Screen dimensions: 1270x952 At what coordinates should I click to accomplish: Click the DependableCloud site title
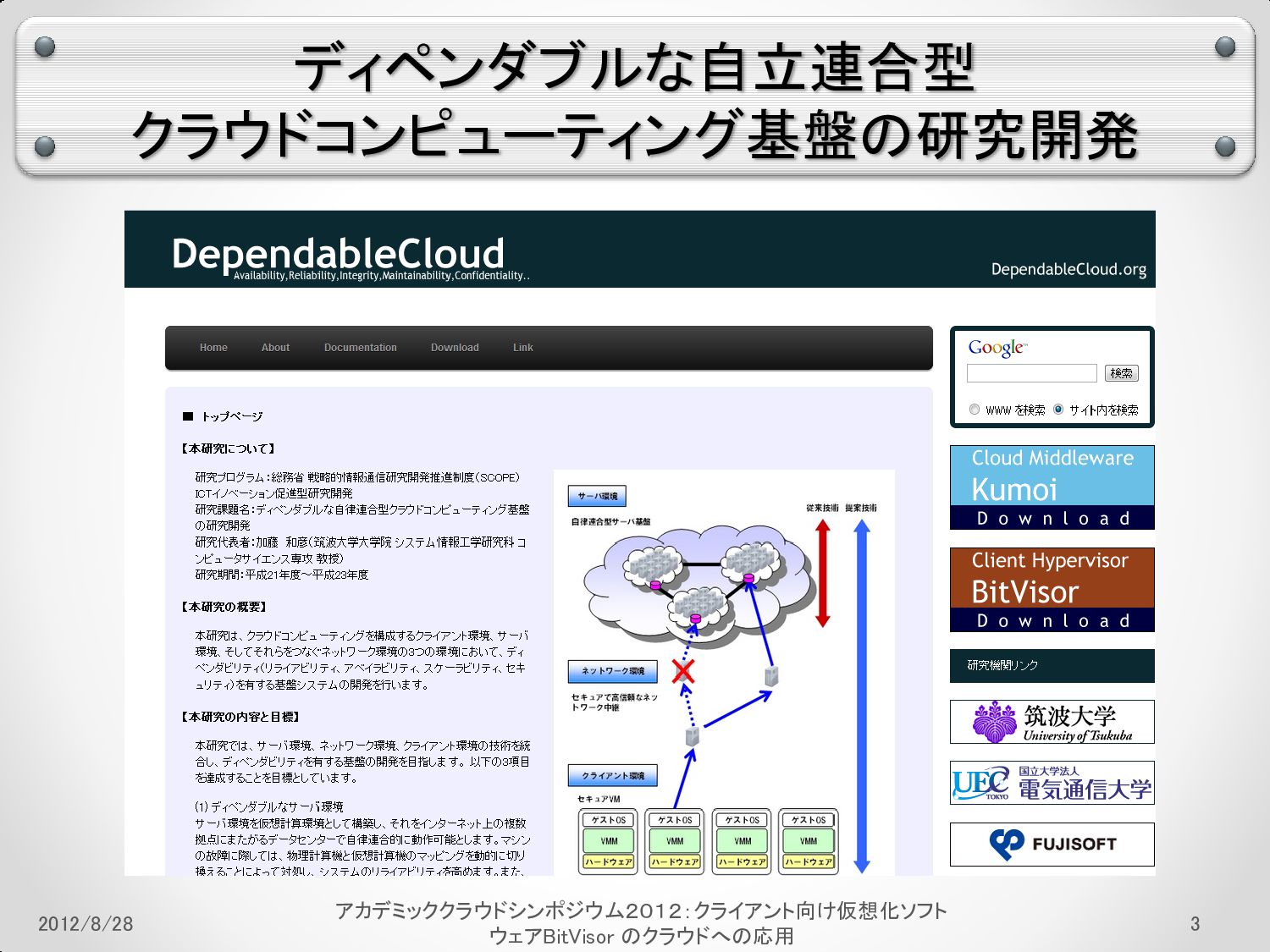tap(338, 253)
